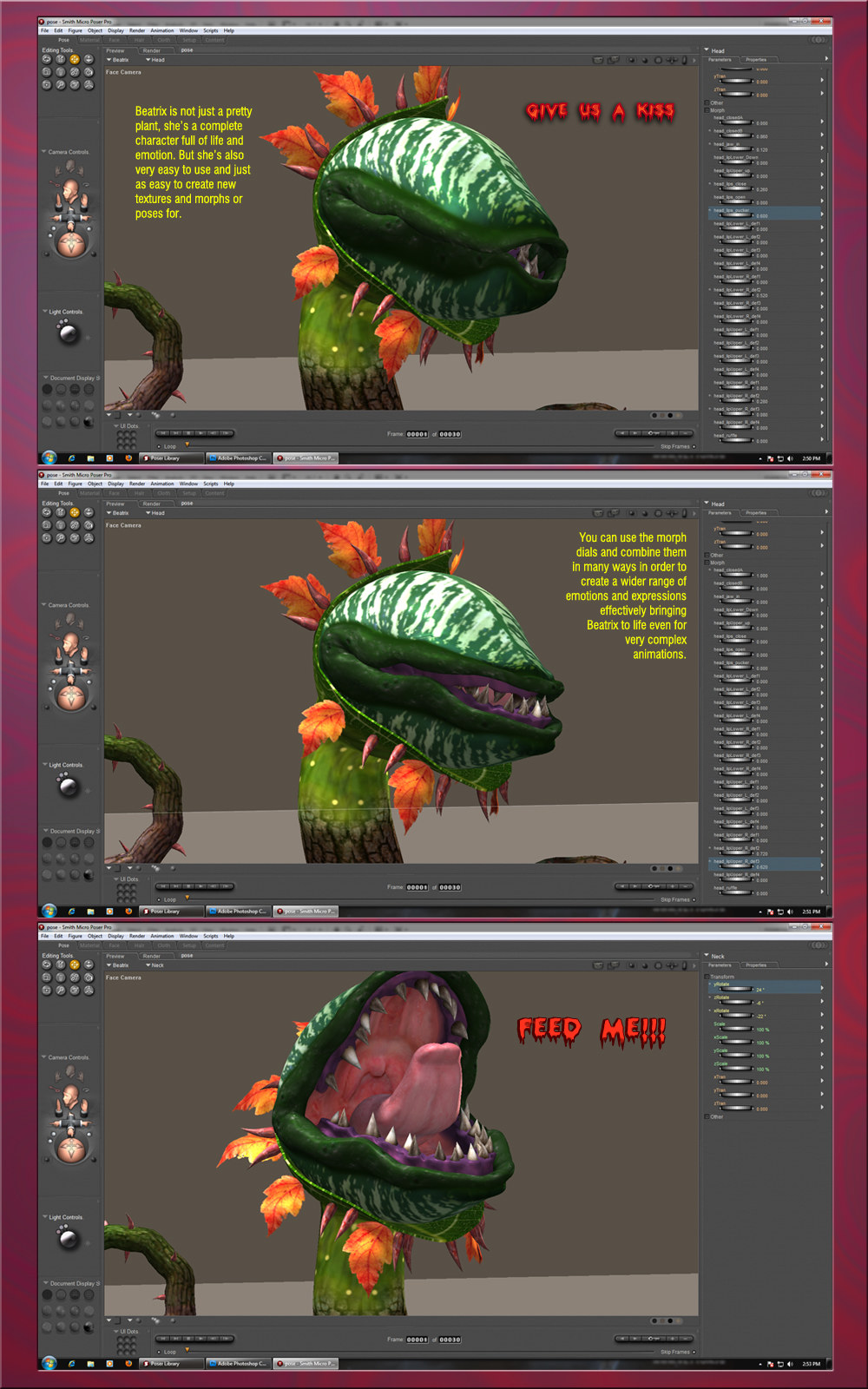Select the first Rotate editing tool in top window
The height and width of the screenshot is (1389, 868).
(47, 59)
